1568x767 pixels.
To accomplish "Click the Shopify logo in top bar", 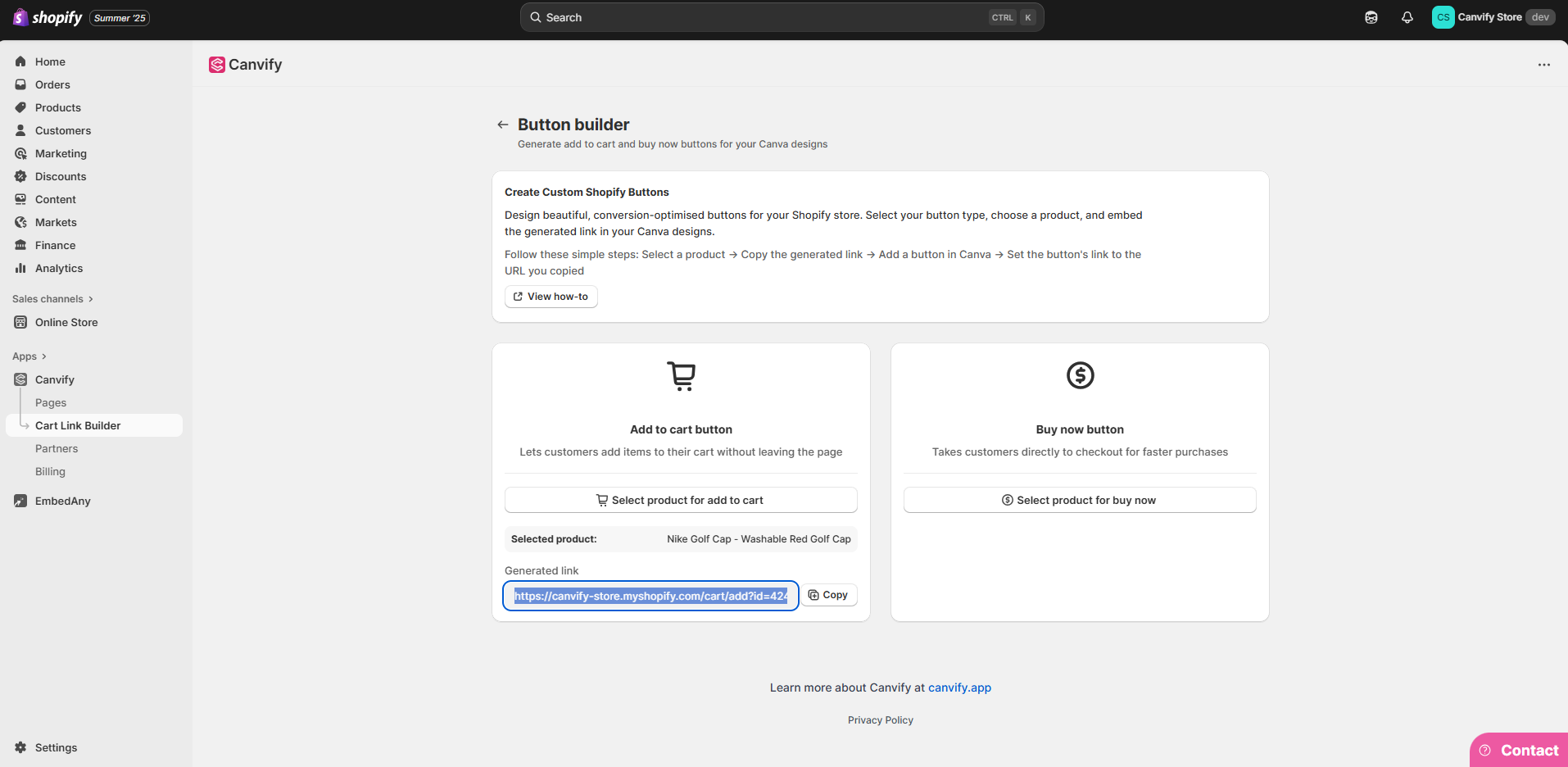I will 48,17.
